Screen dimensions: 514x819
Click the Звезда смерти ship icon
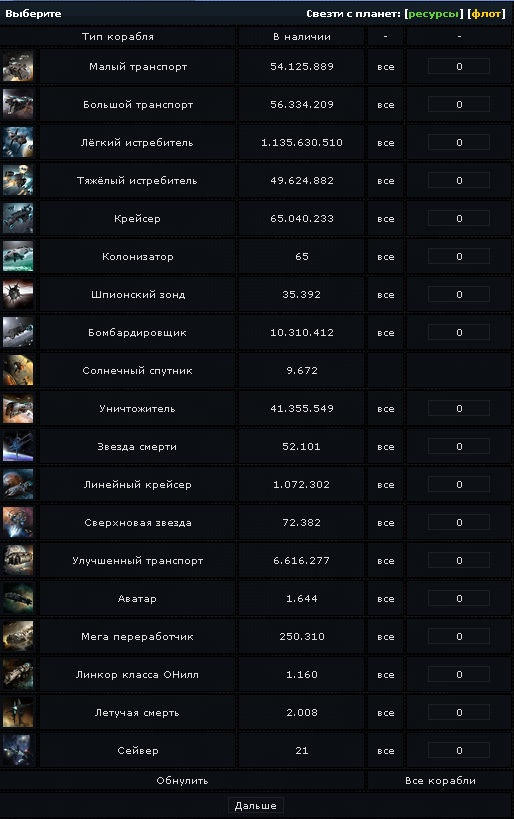(x=18, y=446)
